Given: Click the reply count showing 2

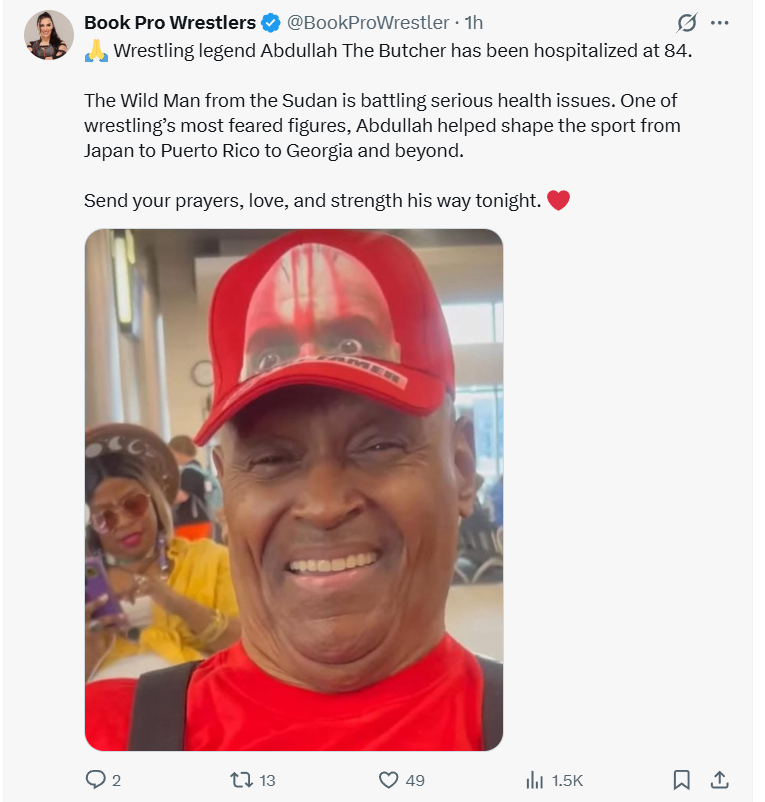Looking at the screenshot, I should 117,781.
